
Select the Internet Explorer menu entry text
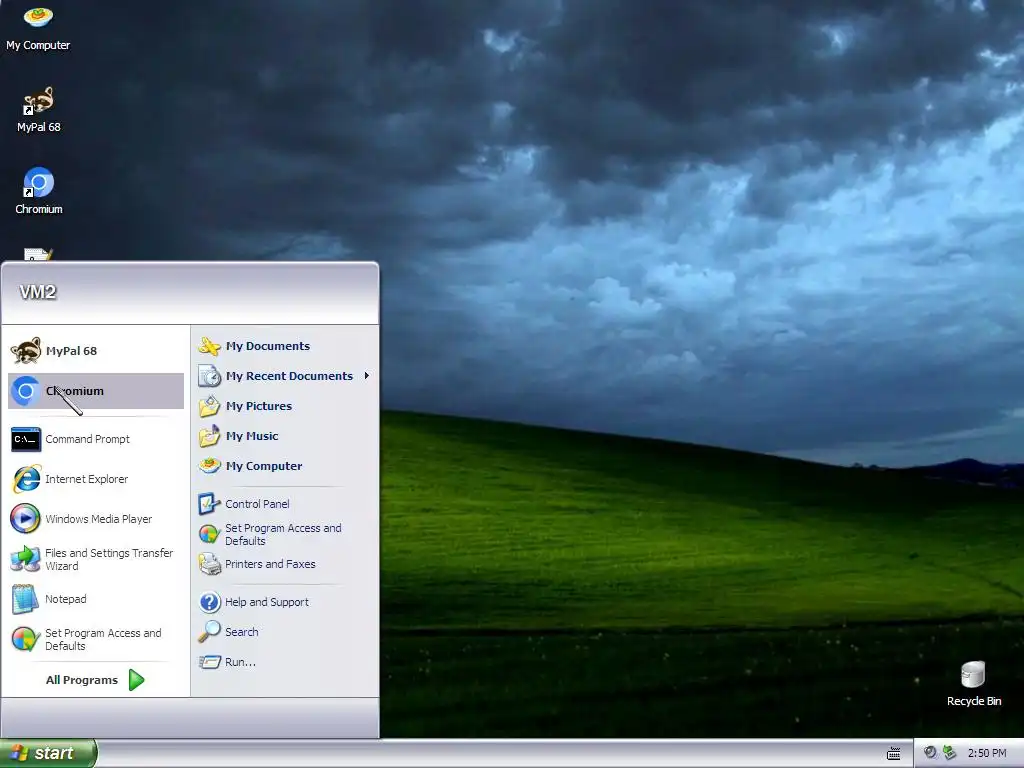point(86,479)
